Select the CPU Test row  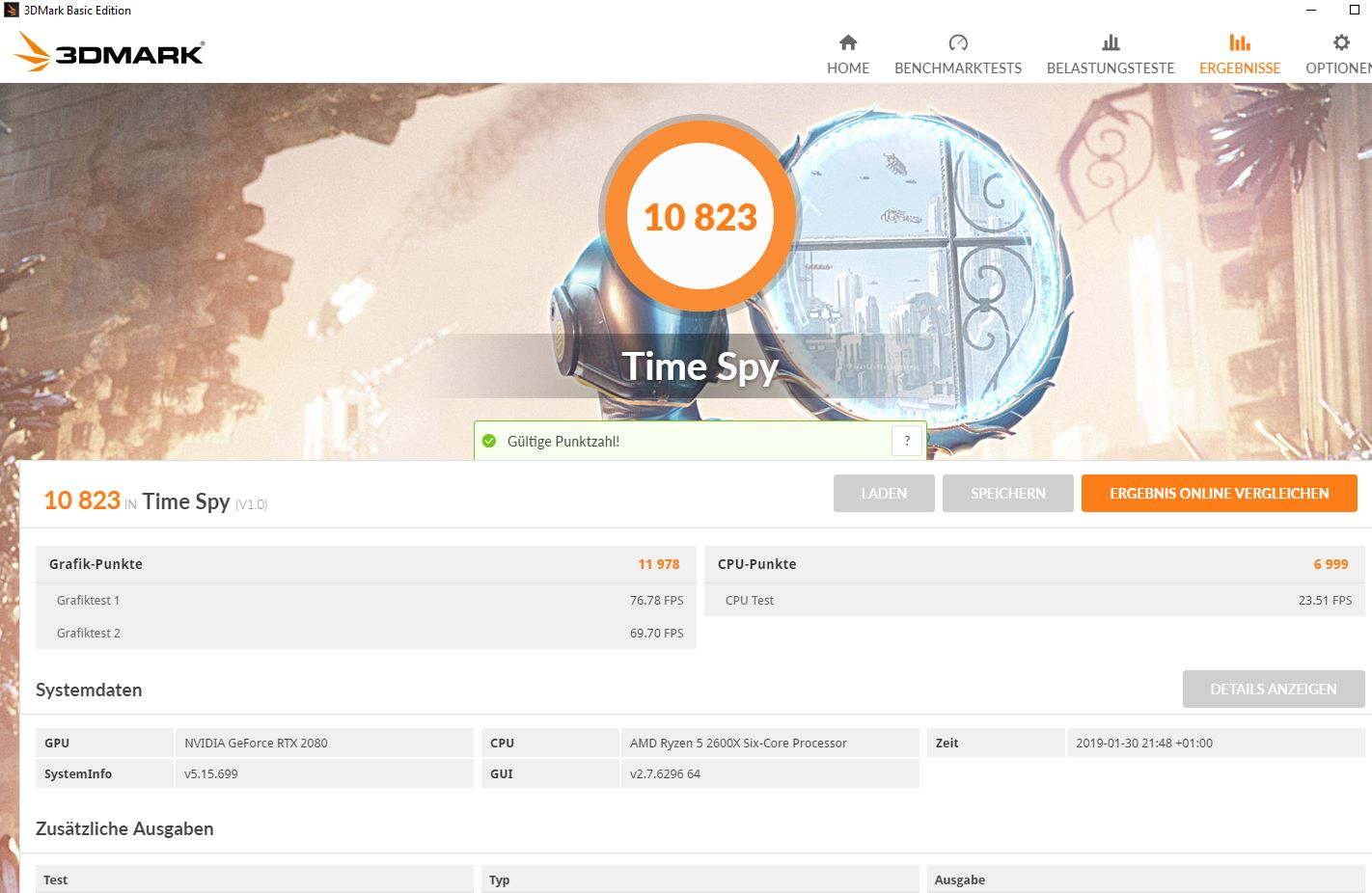[1034, 600]
